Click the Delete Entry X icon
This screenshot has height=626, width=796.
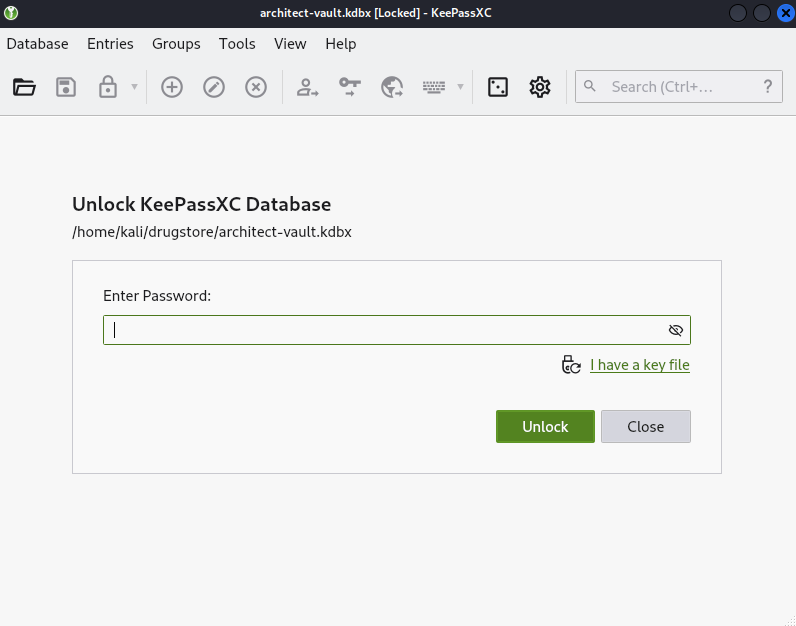coord(256,87)
